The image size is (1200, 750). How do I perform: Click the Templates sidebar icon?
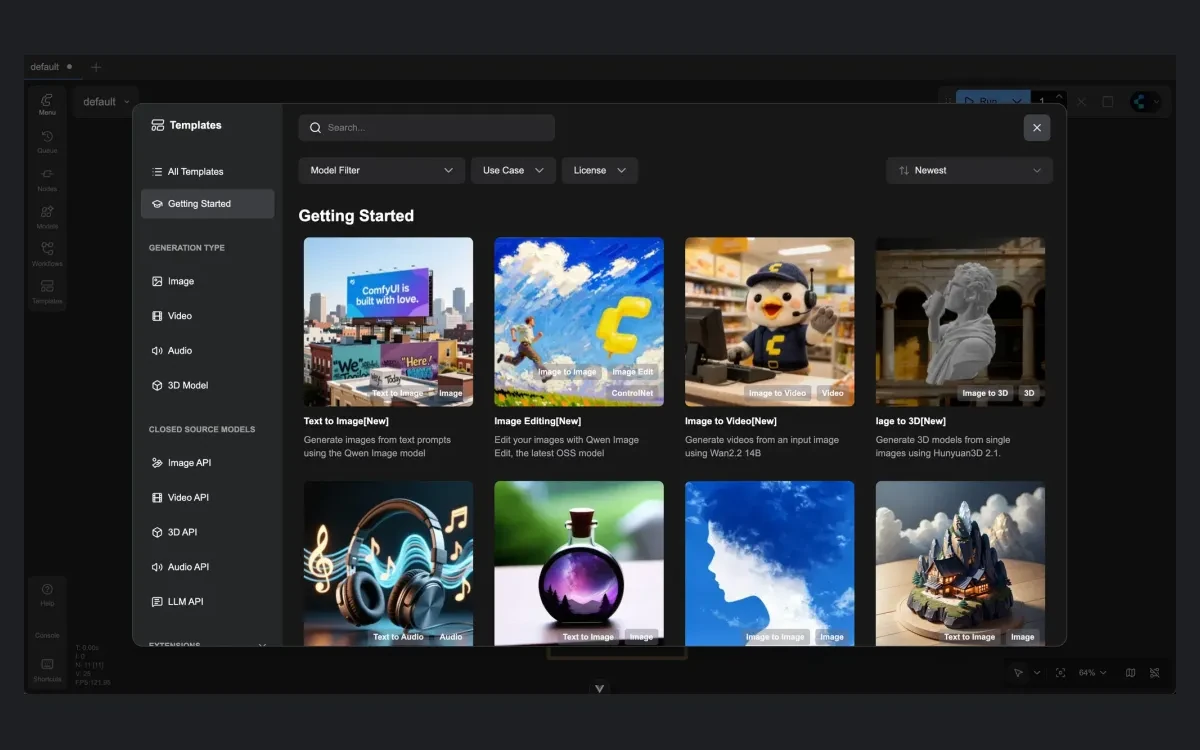click(x=47, y=291)
